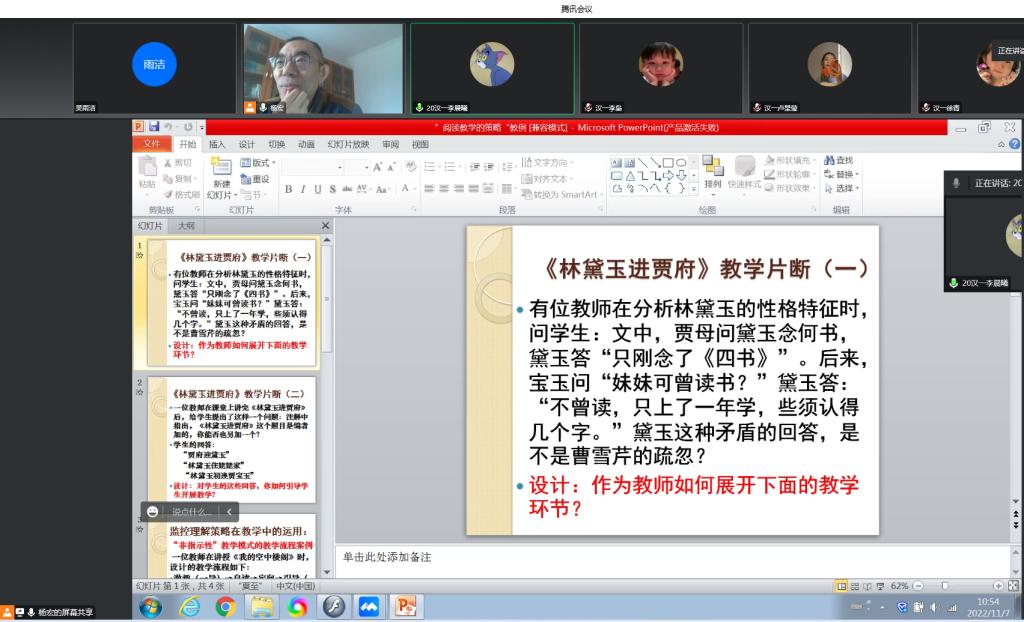Image resolution: width=1024 pixels, height=622 pixels.
Task: Open the Character Spacing AV dropdown
Action: pyautogui.click(x=362, y=189)
